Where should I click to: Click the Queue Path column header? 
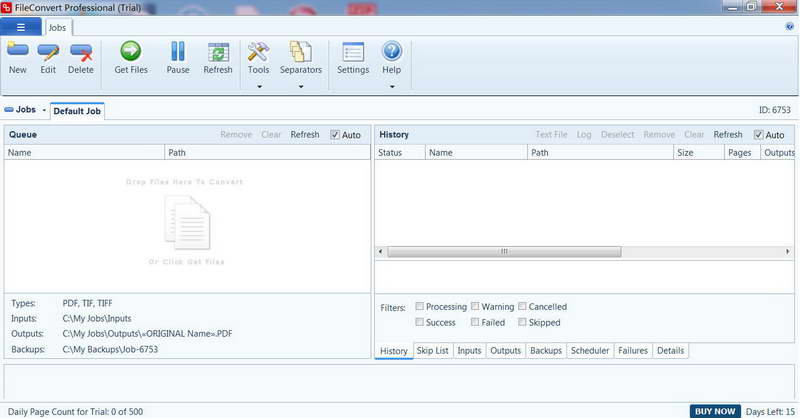pos(267,153)
